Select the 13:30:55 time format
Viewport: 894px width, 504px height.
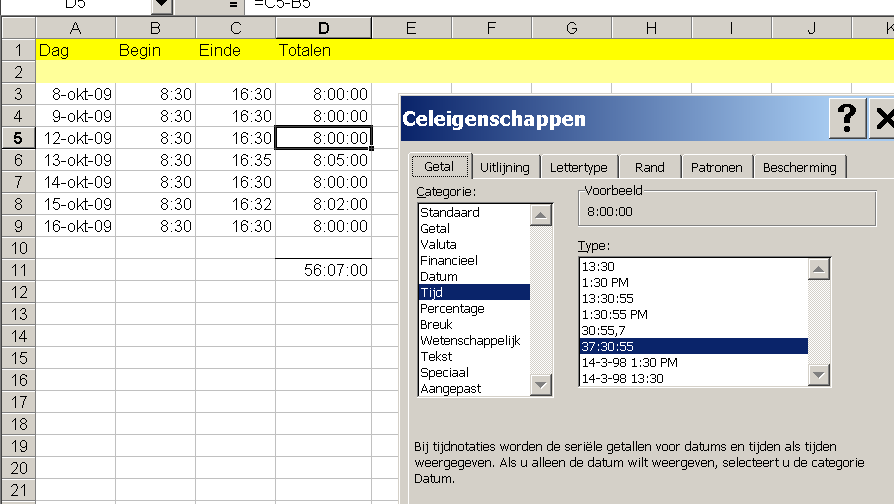(609, 298)
